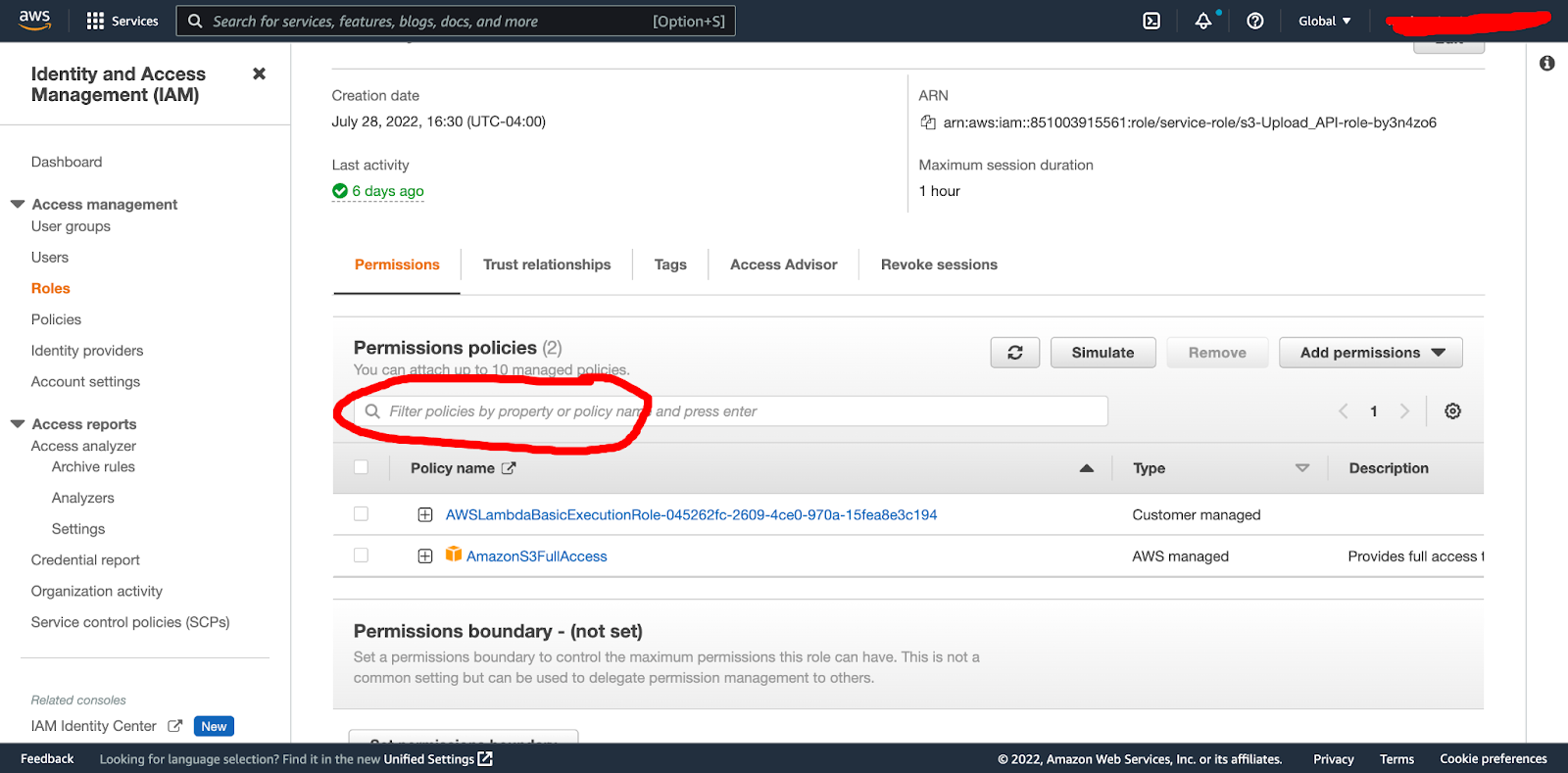Click the AmazonS3FullAccess orange box icon

pyautogui.click(x=454, y=555)
